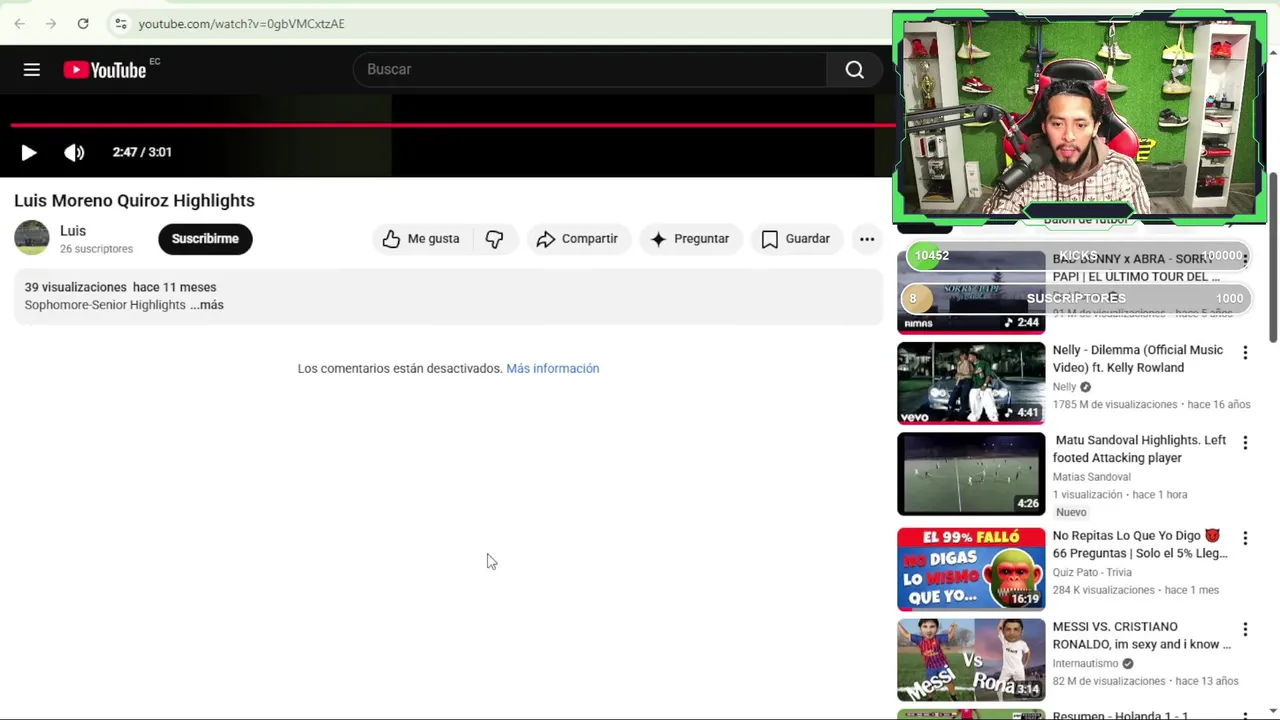The height and width of the screenshot is (720, 1280).
Task: Click the Internautismo channel name
Action: point(1085,663)
